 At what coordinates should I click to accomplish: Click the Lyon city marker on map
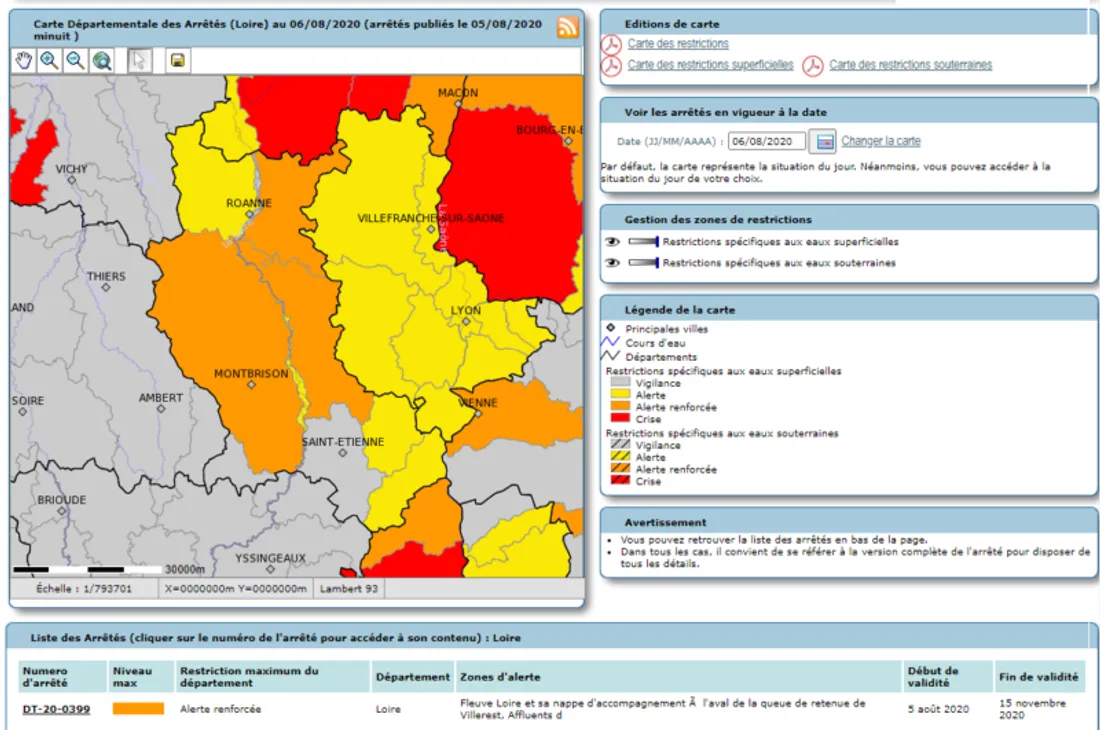465,323
